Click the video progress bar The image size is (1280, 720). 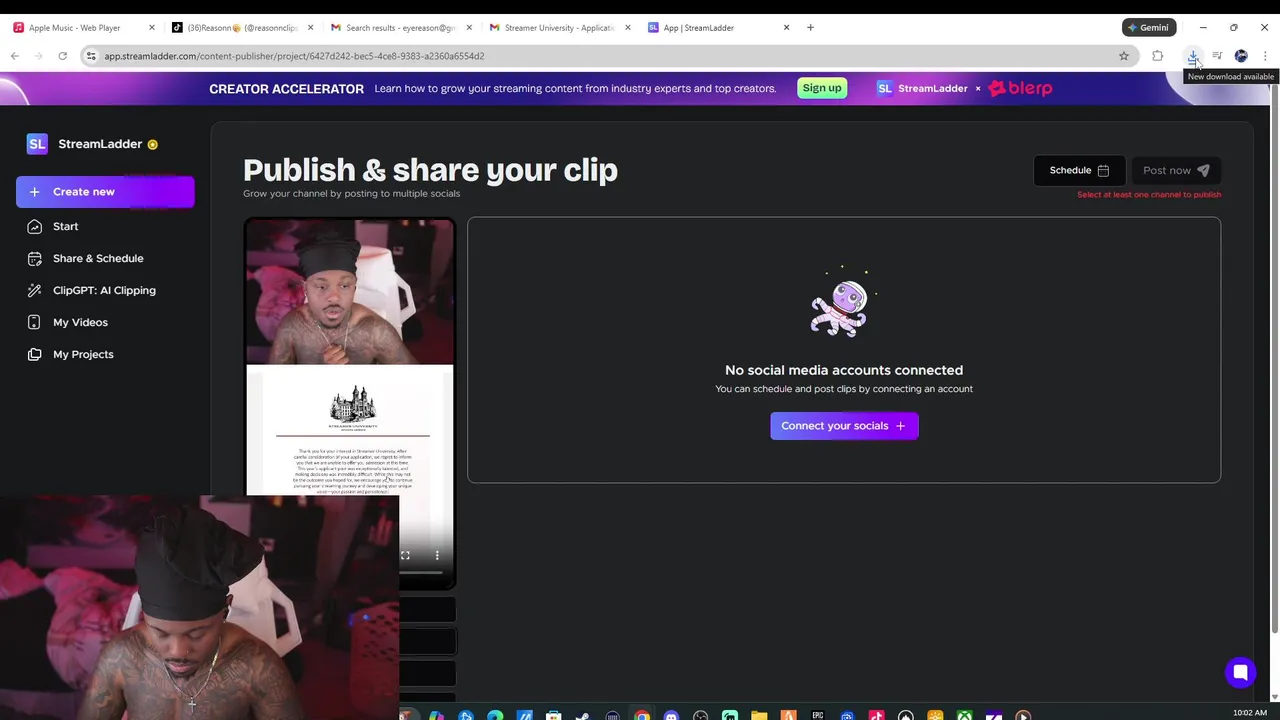tap(421, 573)
